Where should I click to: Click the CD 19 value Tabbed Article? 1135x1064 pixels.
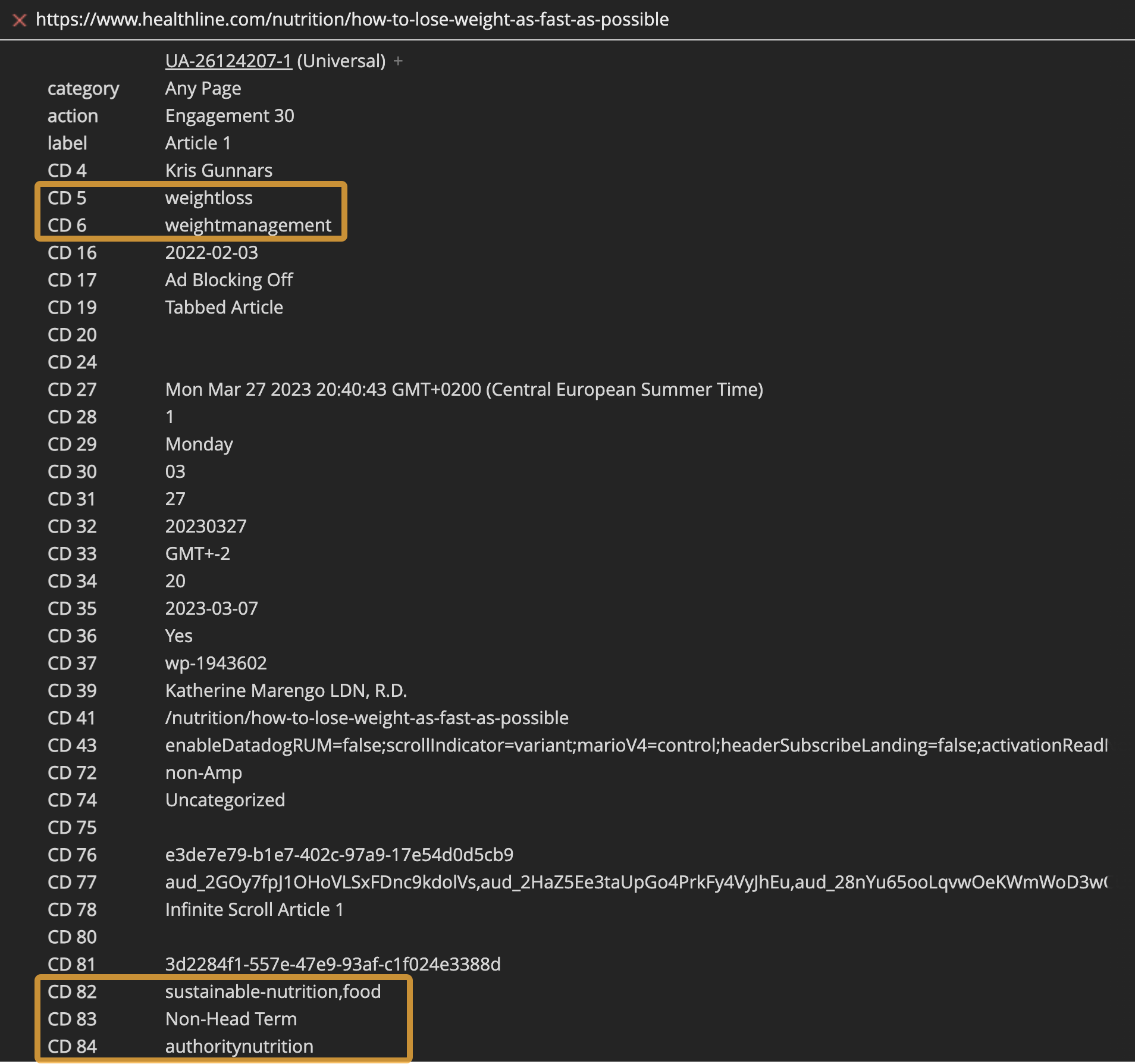point(224,307)
